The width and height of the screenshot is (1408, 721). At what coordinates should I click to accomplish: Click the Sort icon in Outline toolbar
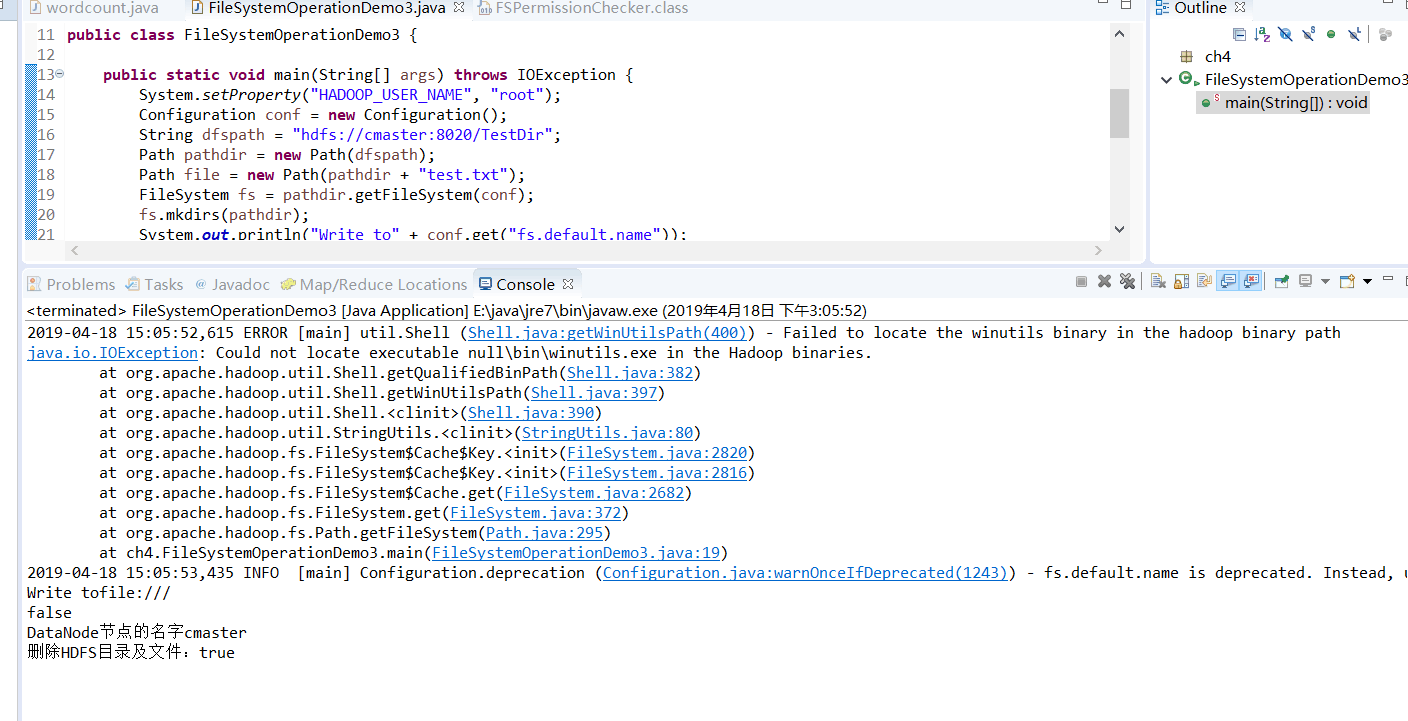(x=1261, y=33)
